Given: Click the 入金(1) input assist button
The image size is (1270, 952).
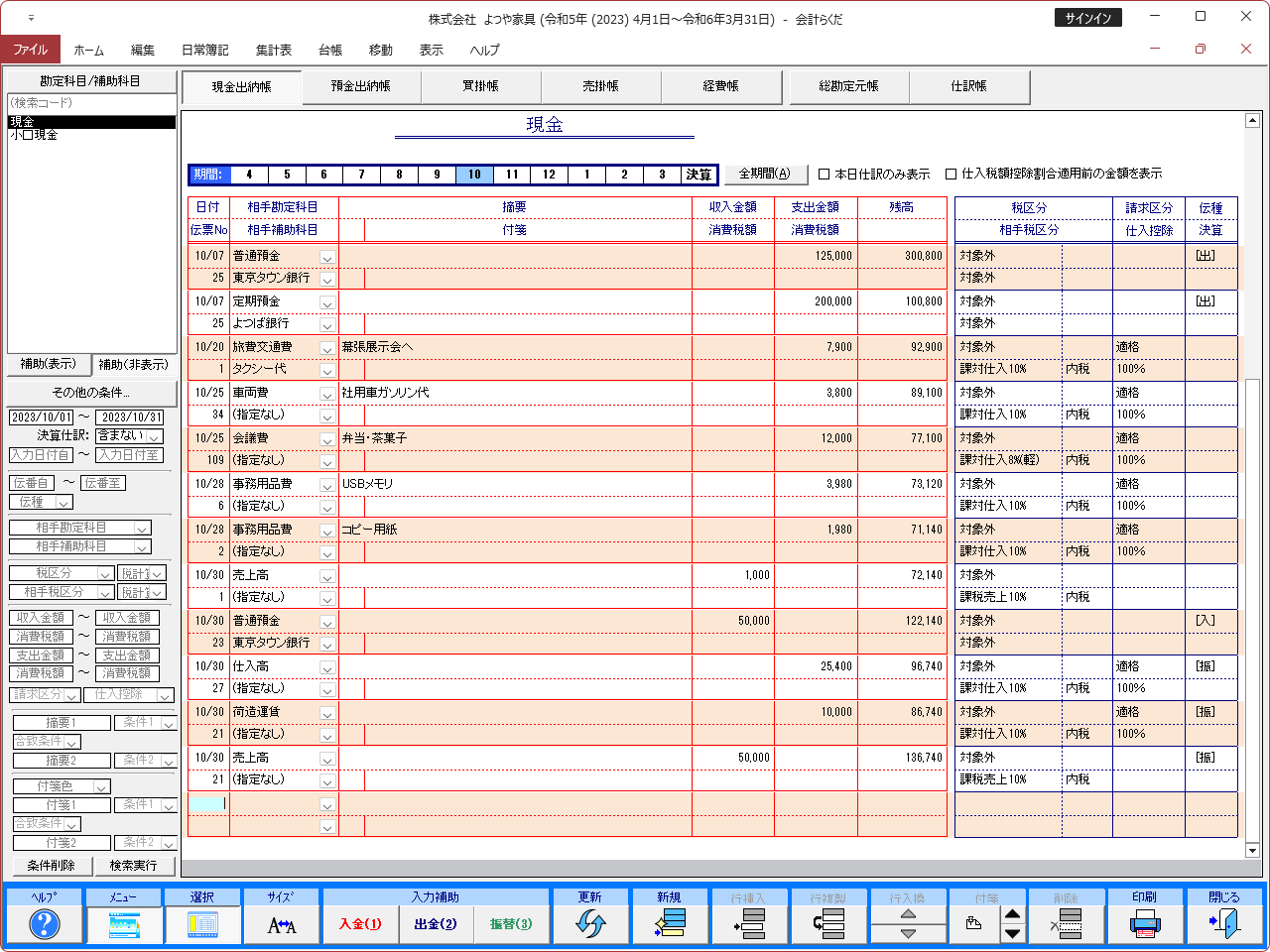Looking at the screenshot, I should [360, 924].
